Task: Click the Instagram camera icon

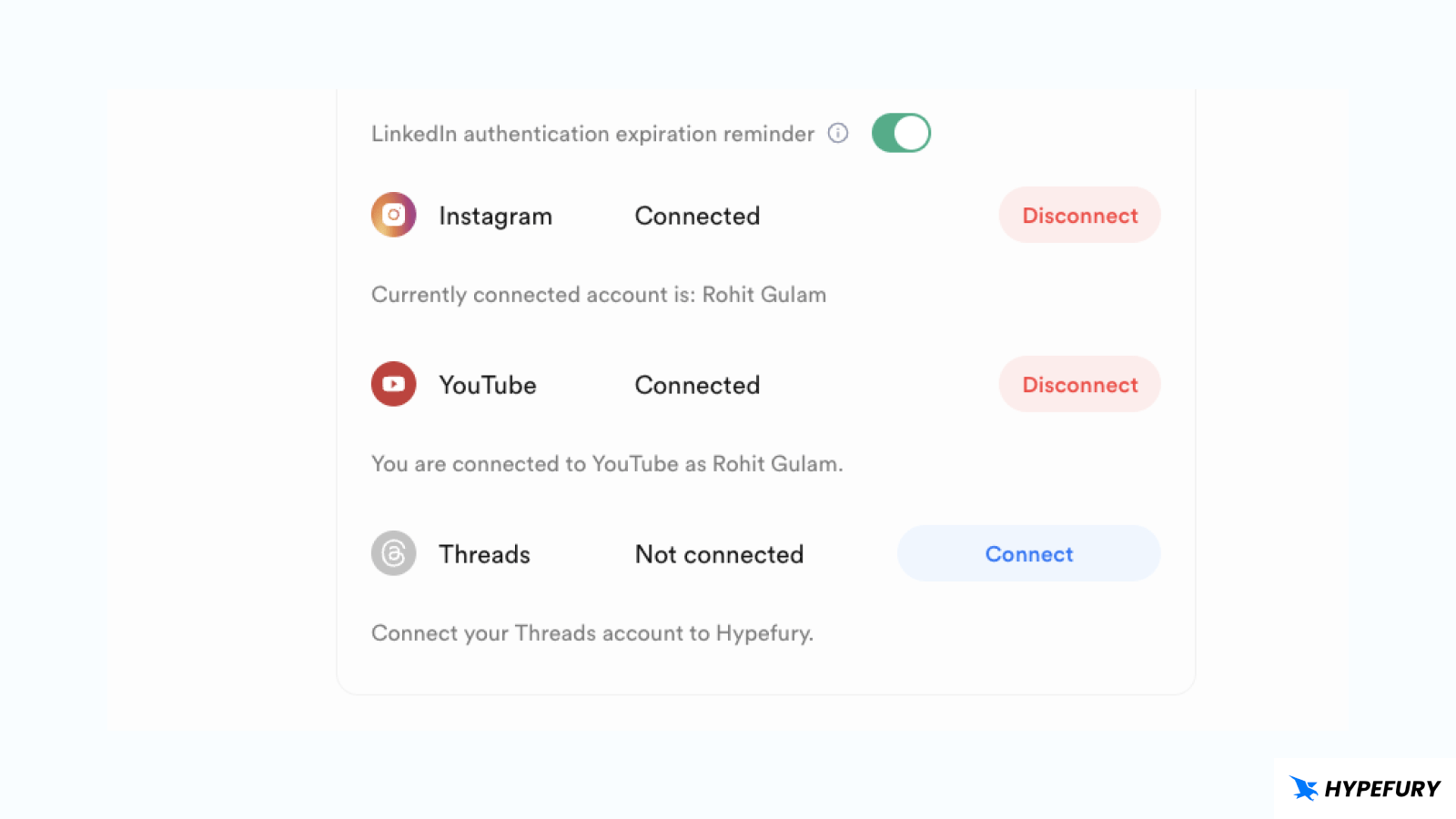Action: click(392, 215)
